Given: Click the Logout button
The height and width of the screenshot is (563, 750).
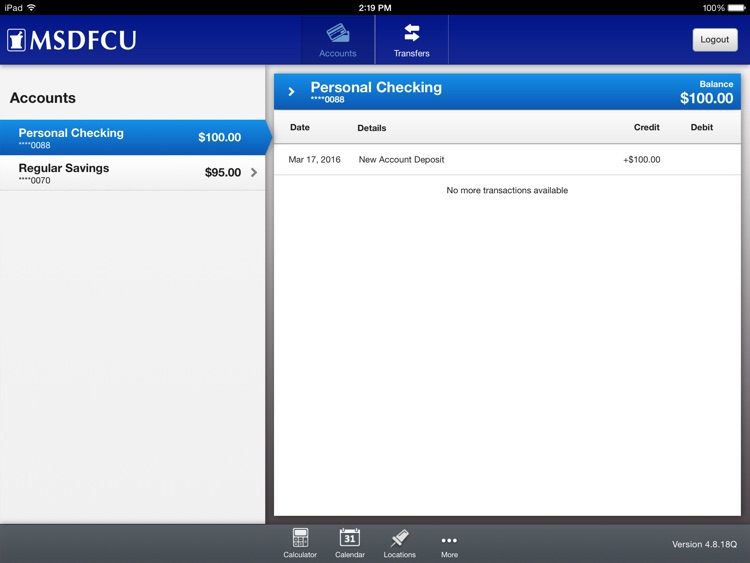Looking at the screenshot, I should coord(715,40).
